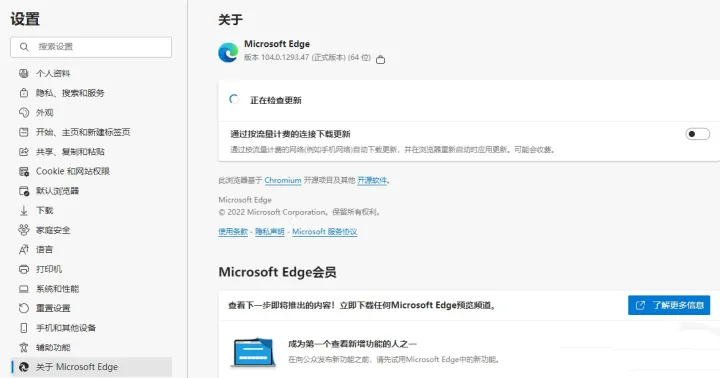Screen dimensions: 720x378
Task: Click the icon beside 开始、主页和新建标签页
Action: point(24,132)
